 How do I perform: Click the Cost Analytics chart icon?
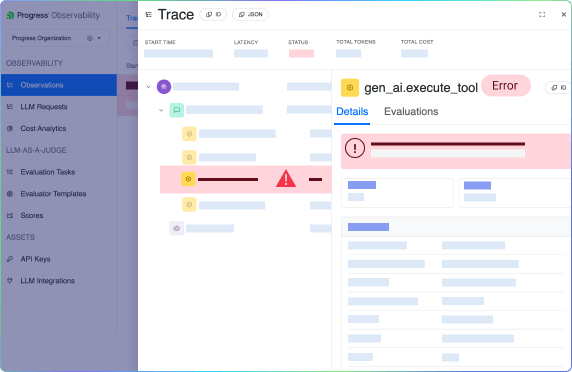click(10, 128)
